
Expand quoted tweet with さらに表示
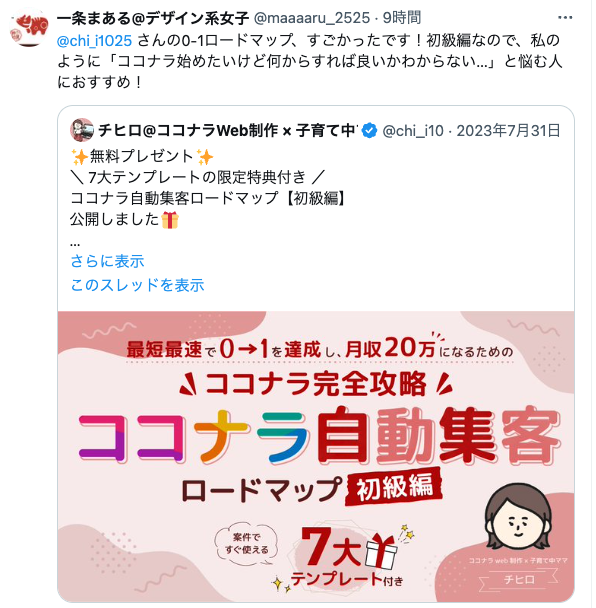click(x=107, y=261)
